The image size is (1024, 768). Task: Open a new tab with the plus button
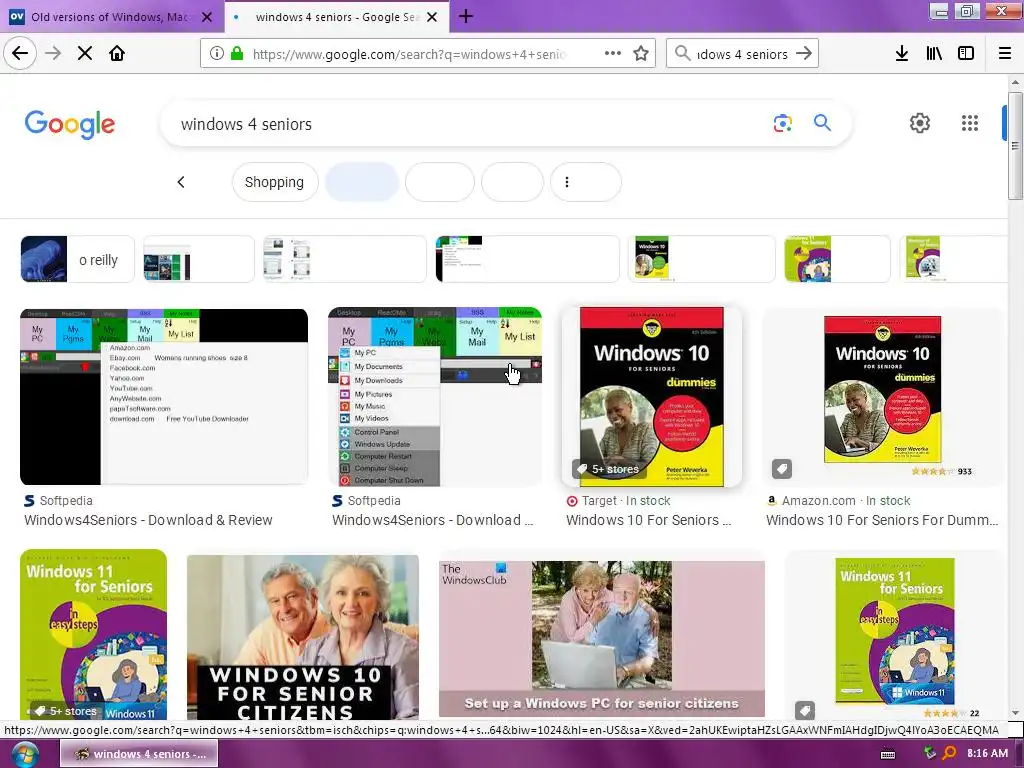point(466,16)
